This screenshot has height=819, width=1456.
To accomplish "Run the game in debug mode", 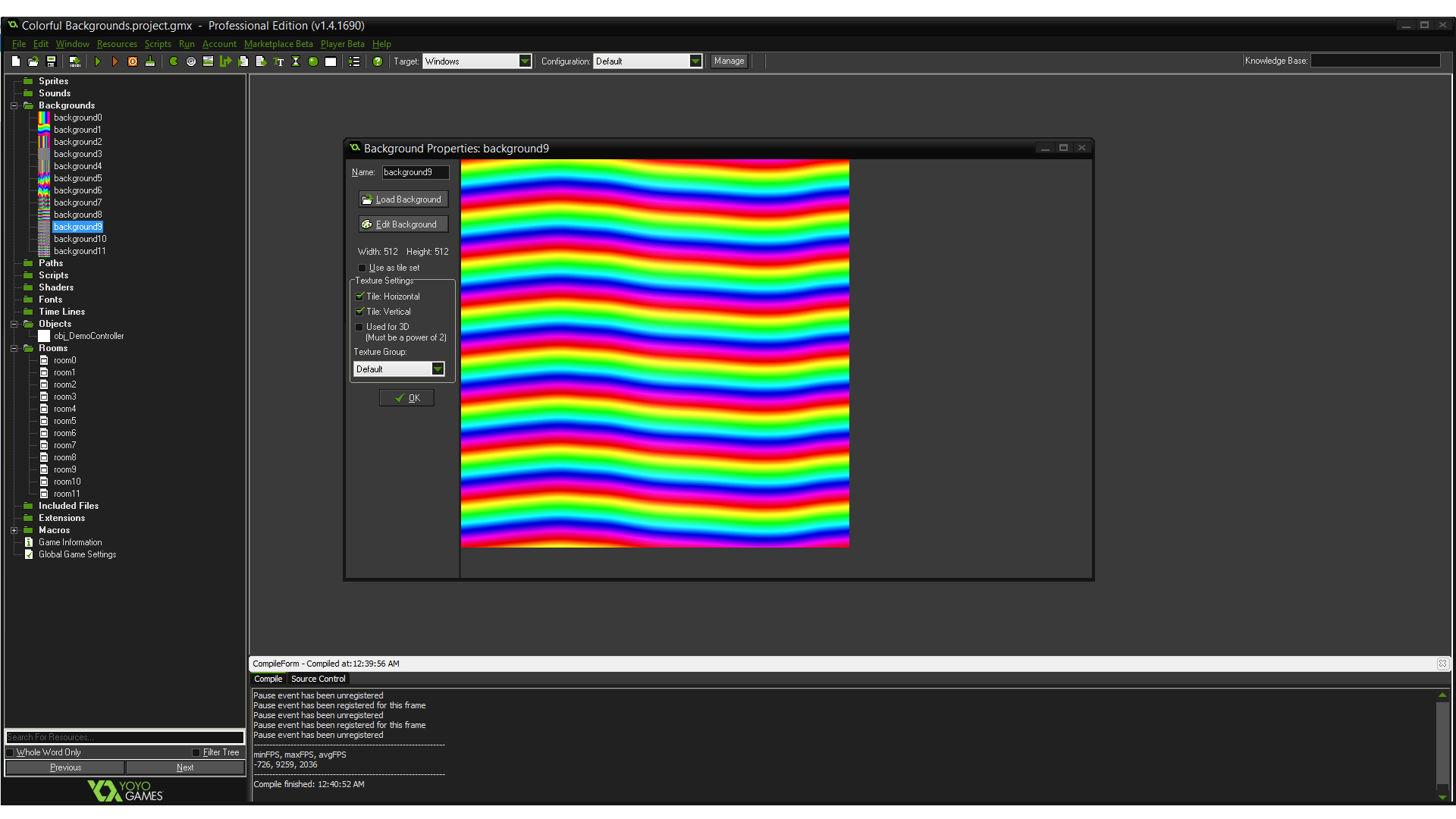I will [115, 61].
